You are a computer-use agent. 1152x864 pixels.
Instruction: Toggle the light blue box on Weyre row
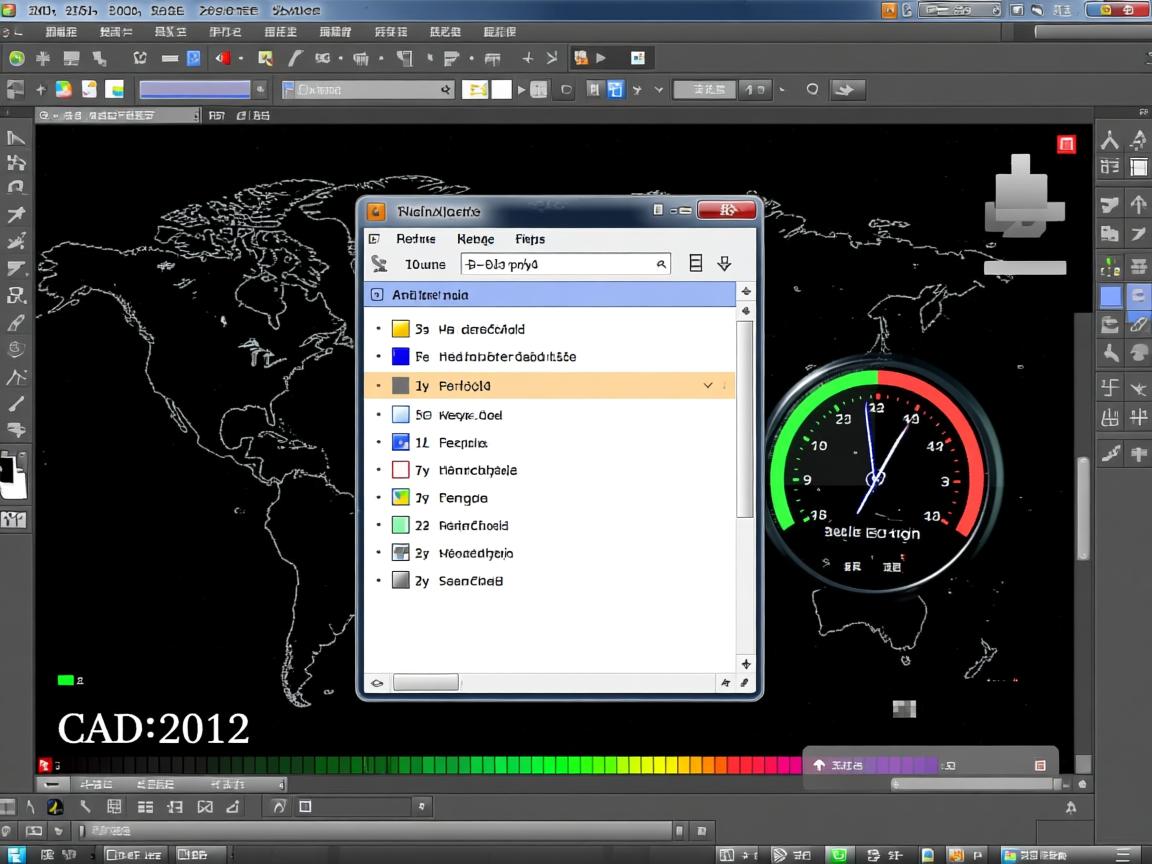pyautogui.click(x=400, y=415)
